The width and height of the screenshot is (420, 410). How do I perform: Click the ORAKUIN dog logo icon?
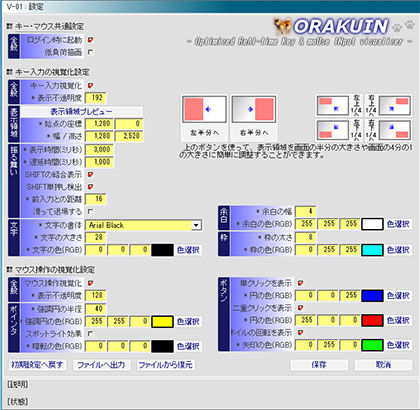tap(282, 27)
